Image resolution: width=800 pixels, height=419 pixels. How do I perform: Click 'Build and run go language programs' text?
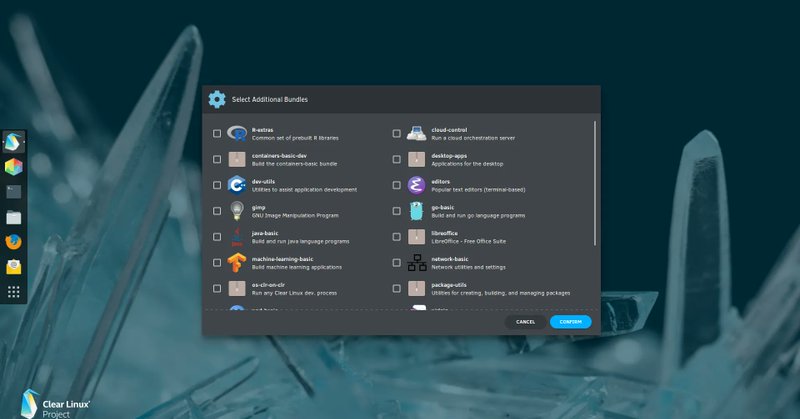478,215
